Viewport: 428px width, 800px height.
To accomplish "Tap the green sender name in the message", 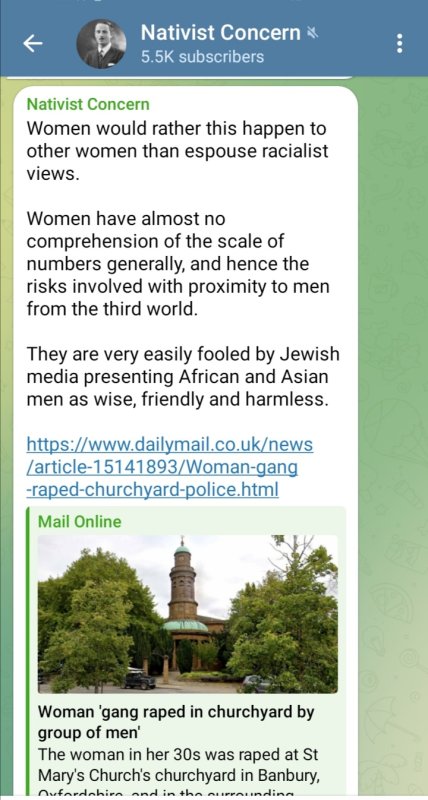I will coord(88,104).
